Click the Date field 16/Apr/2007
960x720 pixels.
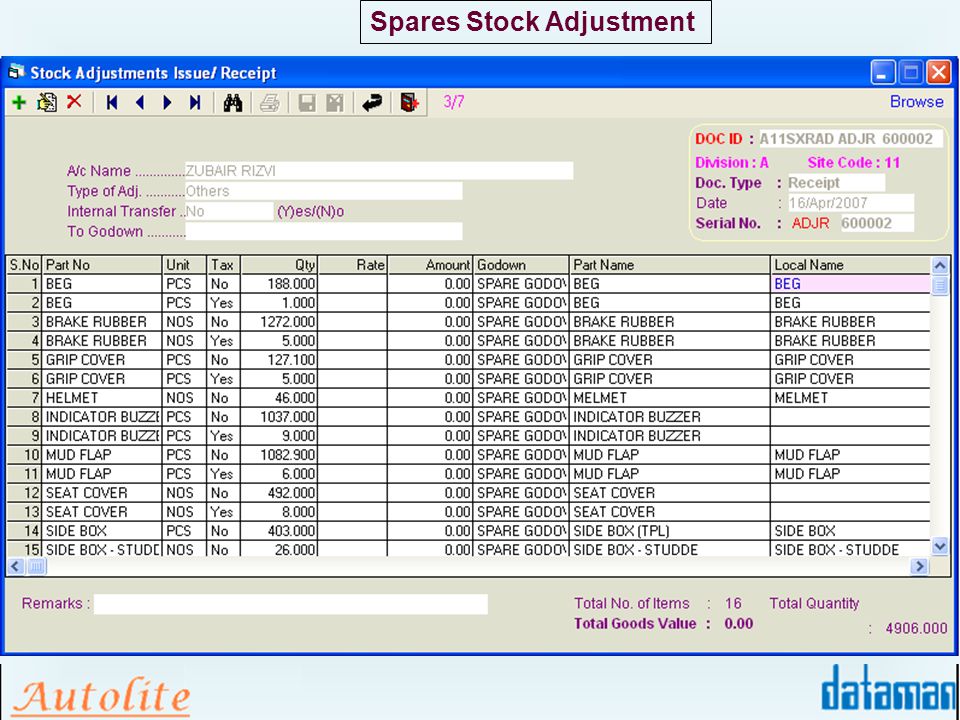tap(850, 203)
